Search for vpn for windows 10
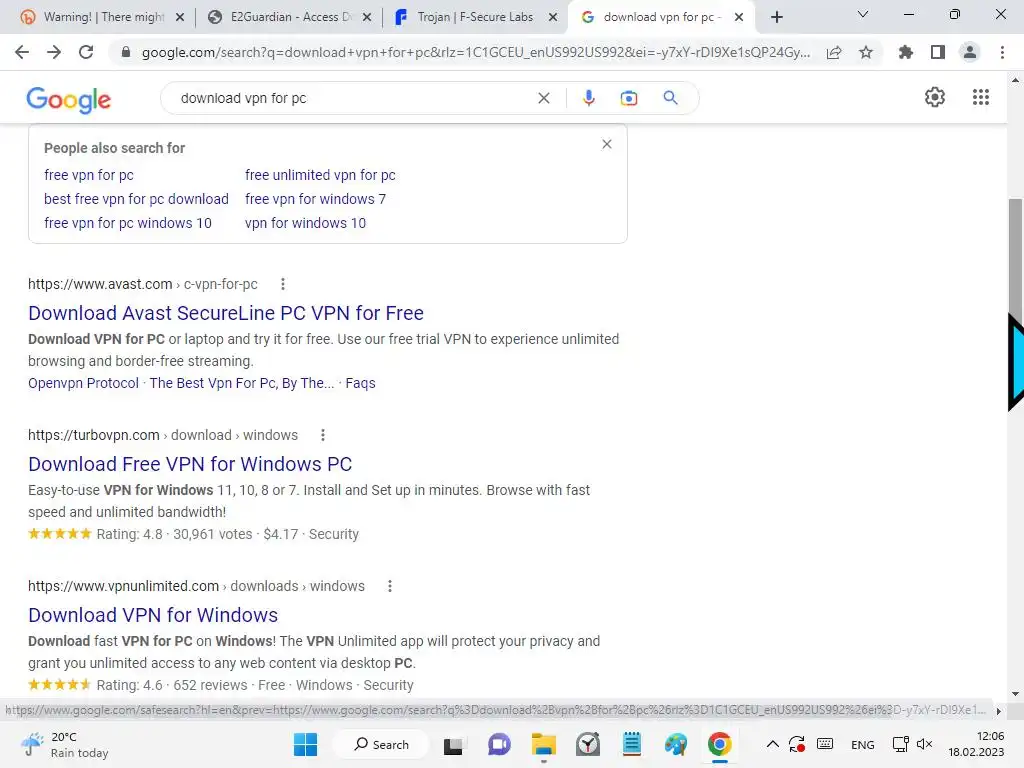Image resolution: width=1024 pixels, height=768 pixels. click(306, 223)
